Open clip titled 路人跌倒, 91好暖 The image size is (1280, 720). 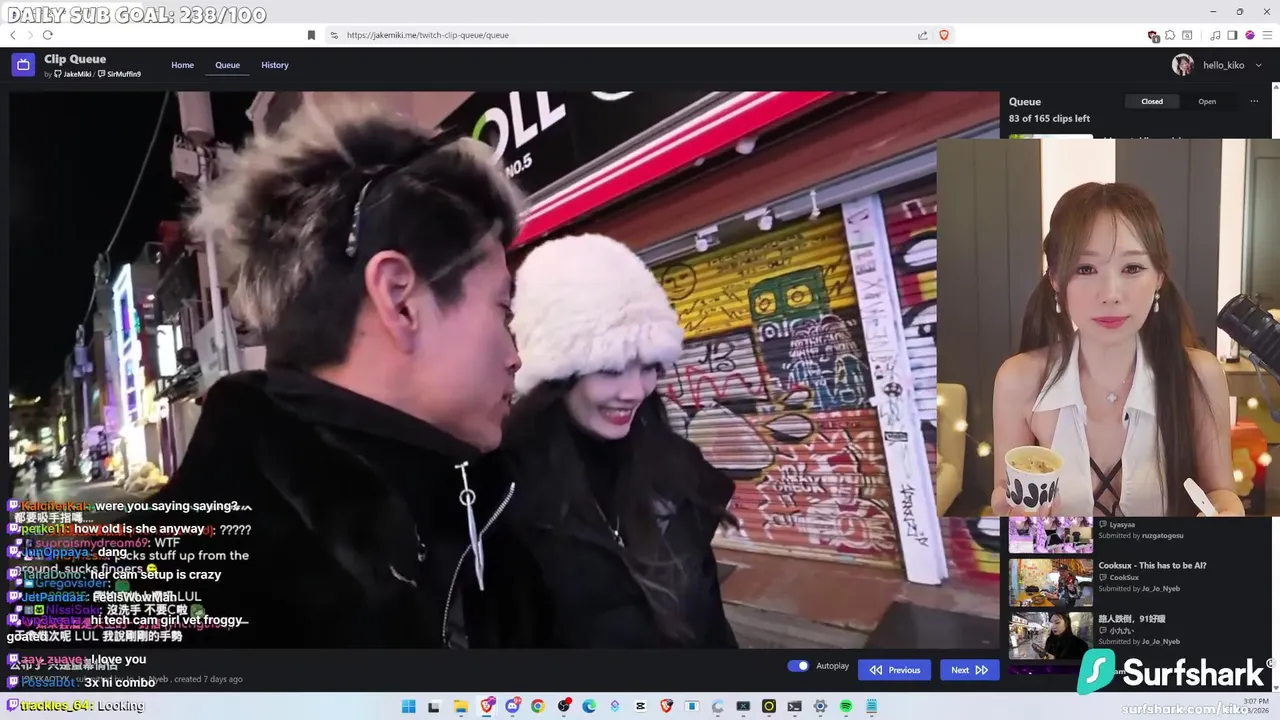point(1132,619)
